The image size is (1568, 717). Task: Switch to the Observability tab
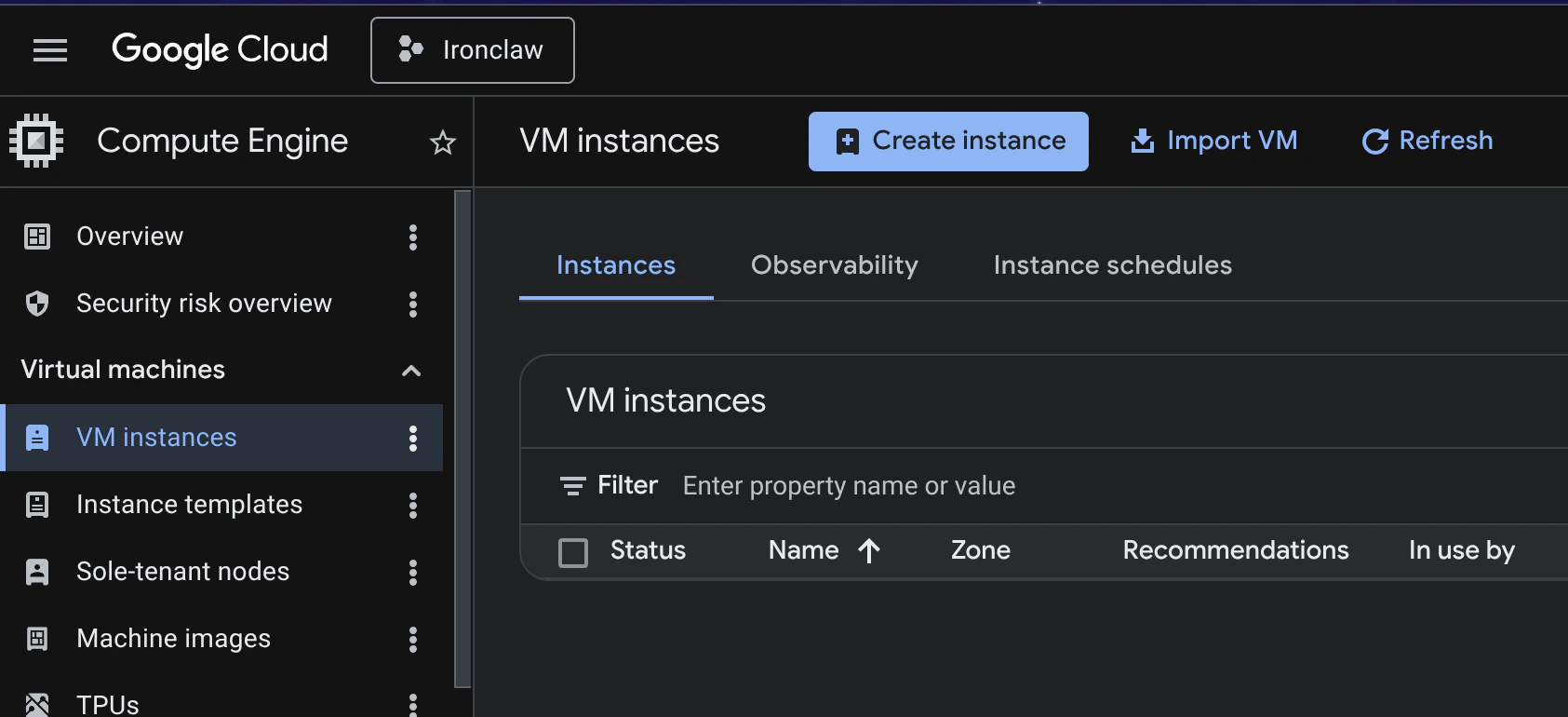(x=835, y=265)
